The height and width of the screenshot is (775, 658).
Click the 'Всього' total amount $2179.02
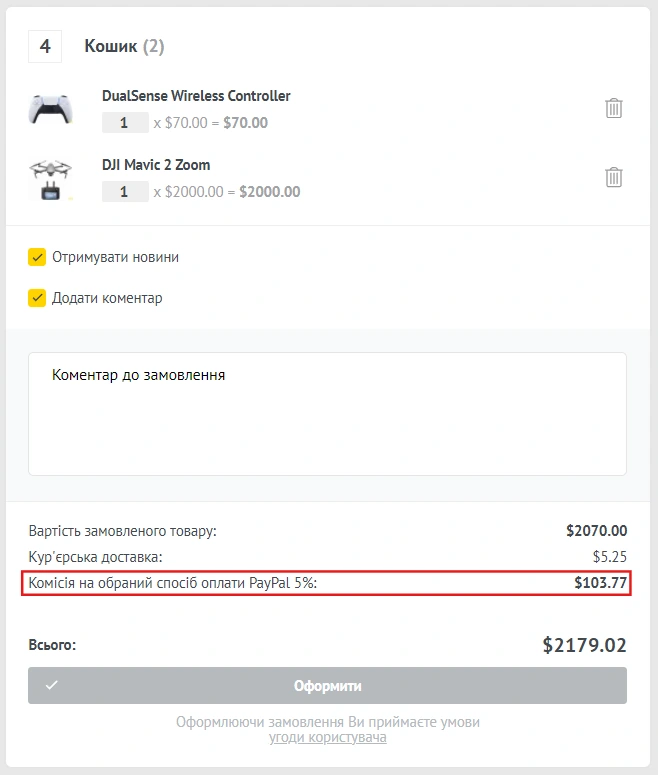(584, 645)
